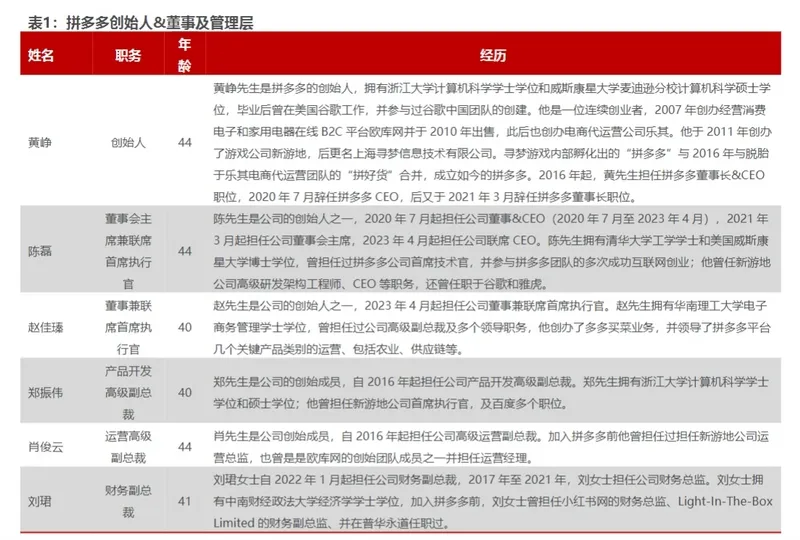Click the biography text starting 赵先生是公司的创始人之一

click(492, 327)
